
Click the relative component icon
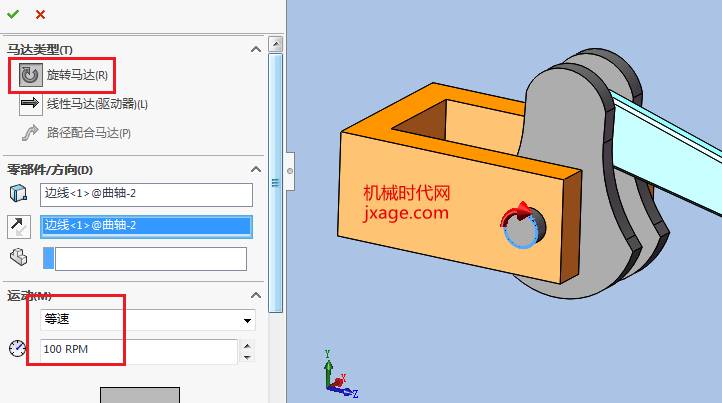[x=19, y=258]
